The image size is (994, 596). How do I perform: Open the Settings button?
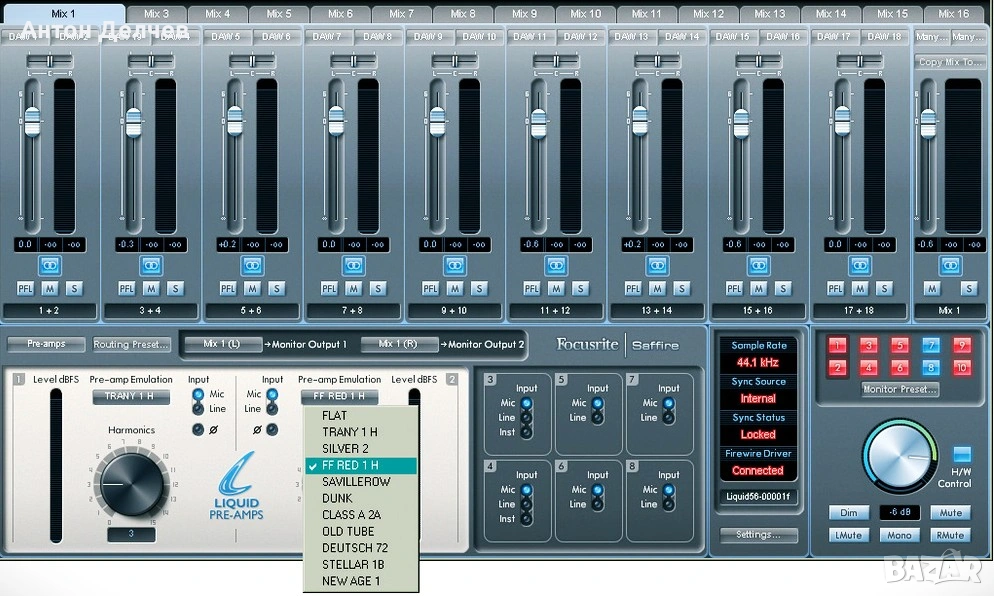[758, 535]
